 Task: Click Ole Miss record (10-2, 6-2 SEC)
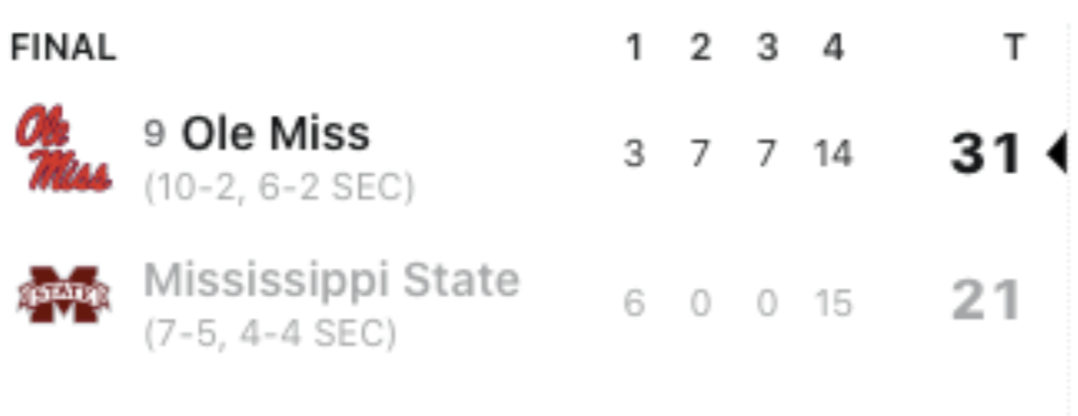(x=279, y=187)
